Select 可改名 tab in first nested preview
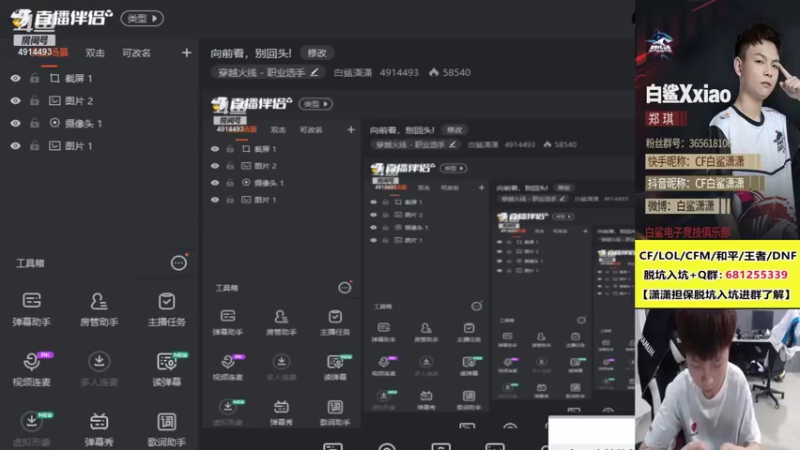 [x=311, y=130]
